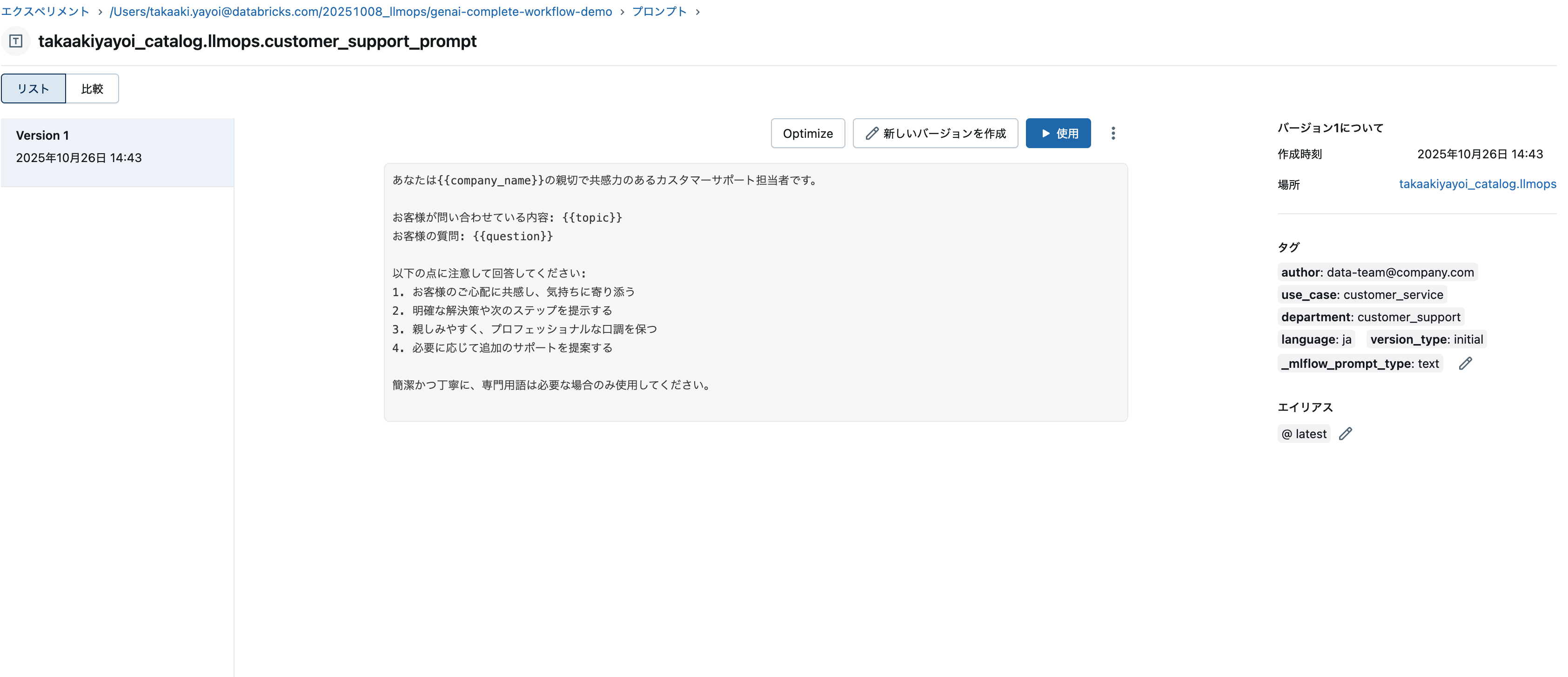Click the language ja tag chip
The image size is (1568, 677).
click(x=1316, y=339)
